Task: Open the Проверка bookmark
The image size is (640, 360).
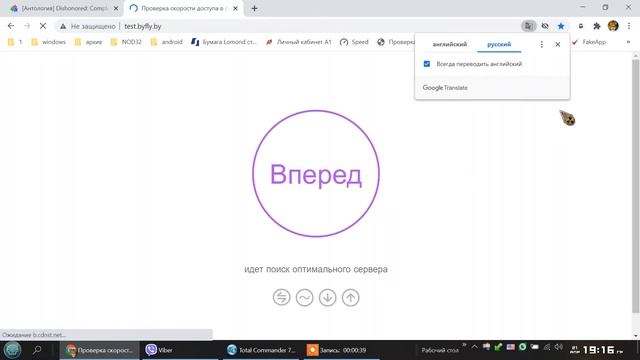Action: point(395,42)
